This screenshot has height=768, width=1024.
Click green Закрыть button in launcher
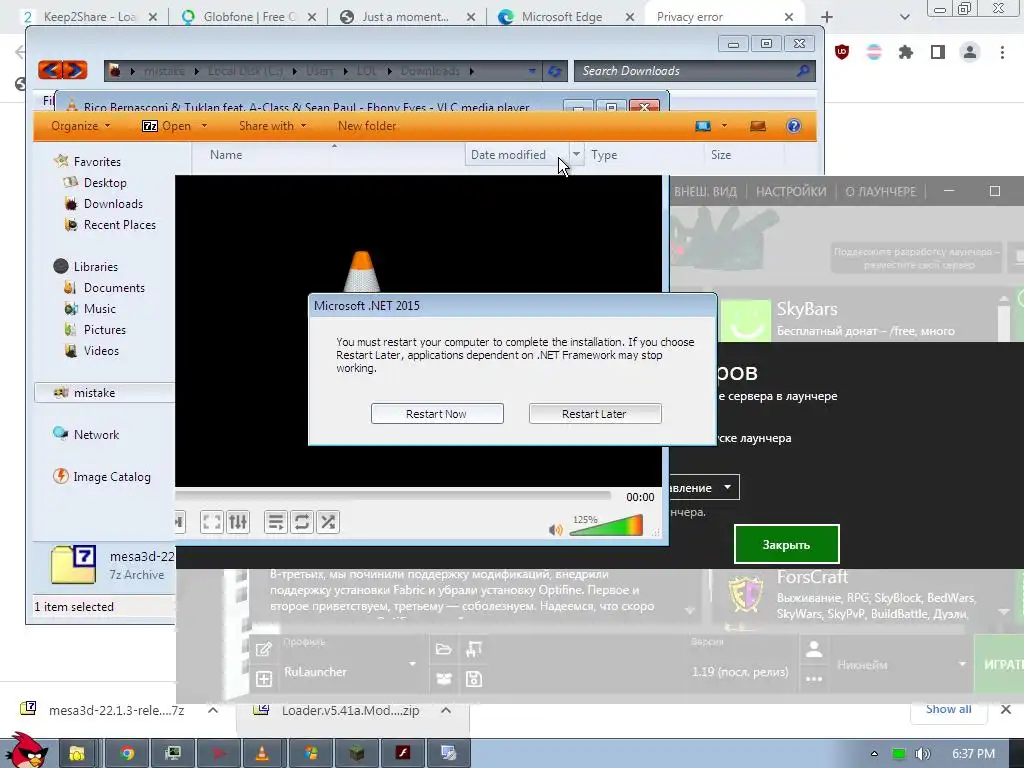click(786, 544)
